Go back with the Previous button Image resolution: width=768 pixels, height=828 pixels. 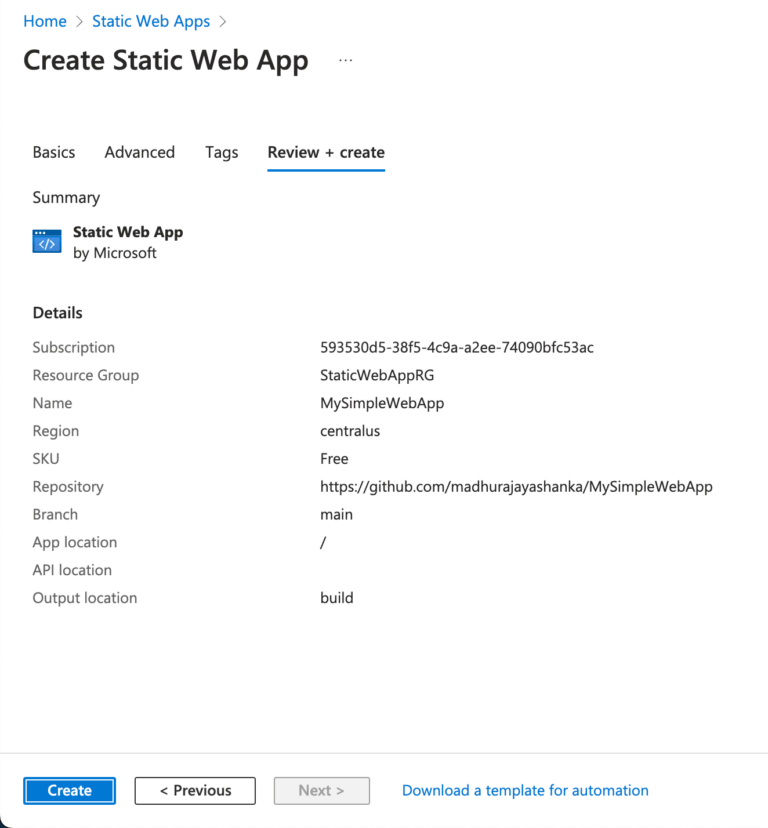coord(195,790)
